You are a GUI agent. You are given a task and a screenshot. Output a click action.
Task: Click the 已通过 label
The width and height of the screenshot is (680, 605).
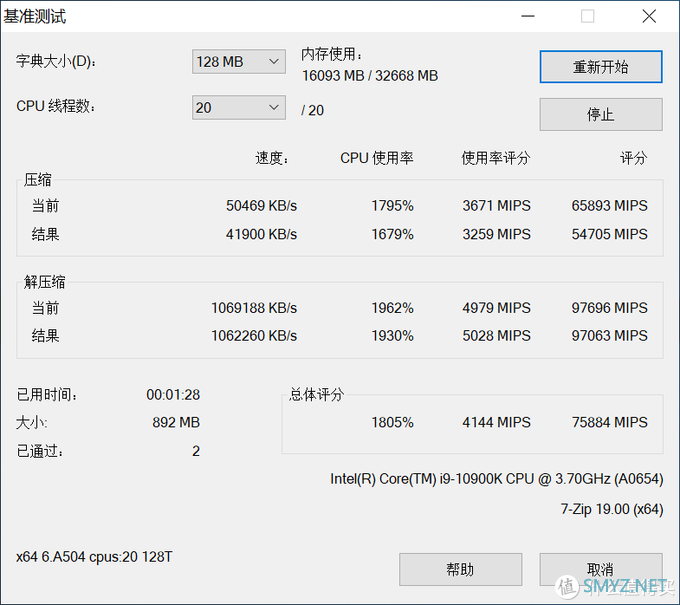pos(40,451)
